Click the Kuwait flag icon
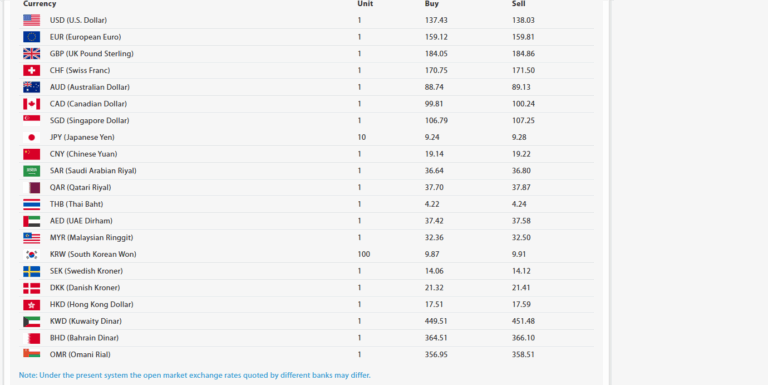768x385 pixels. pyautogui.click(x=31, y=321)
